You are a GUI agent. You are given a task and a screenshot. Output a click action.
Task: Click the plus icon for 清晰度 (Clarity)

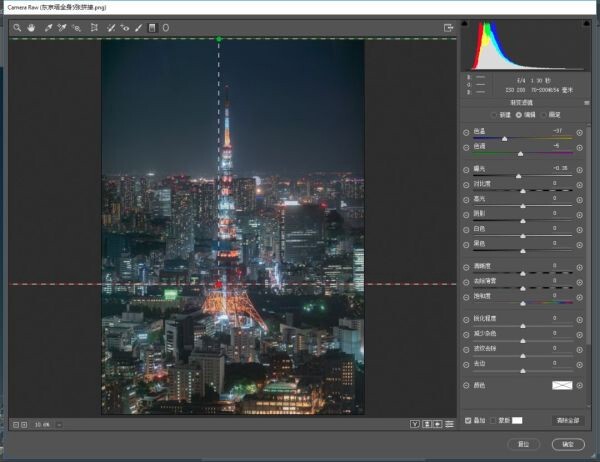580,268
